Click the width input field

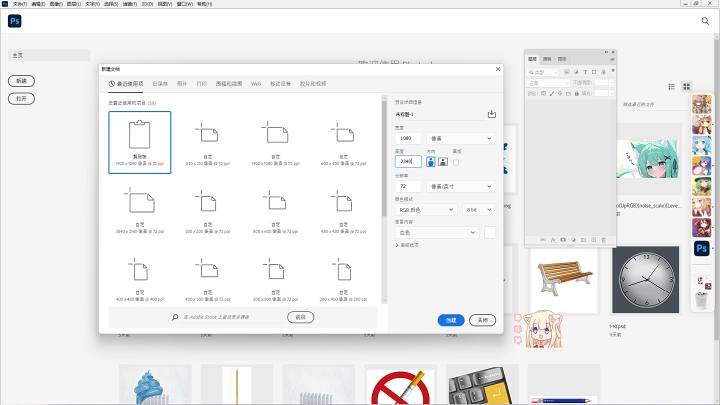click(408, 138)
